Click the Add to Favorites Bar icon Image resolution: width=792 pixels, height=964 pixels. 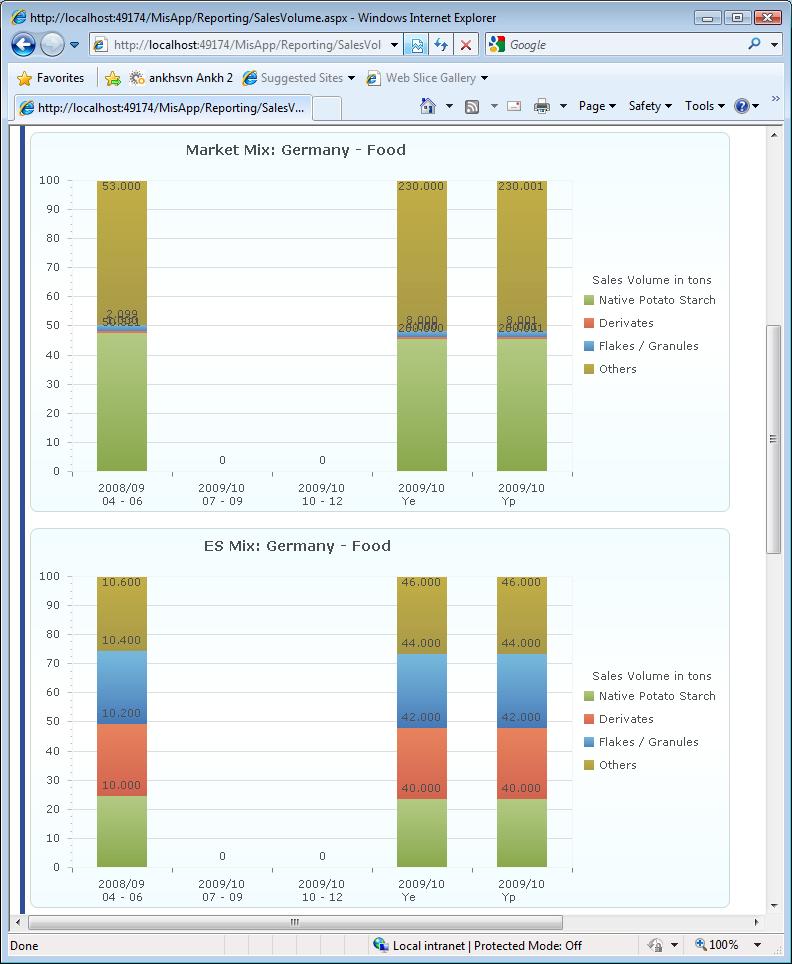tap(113, 78)
